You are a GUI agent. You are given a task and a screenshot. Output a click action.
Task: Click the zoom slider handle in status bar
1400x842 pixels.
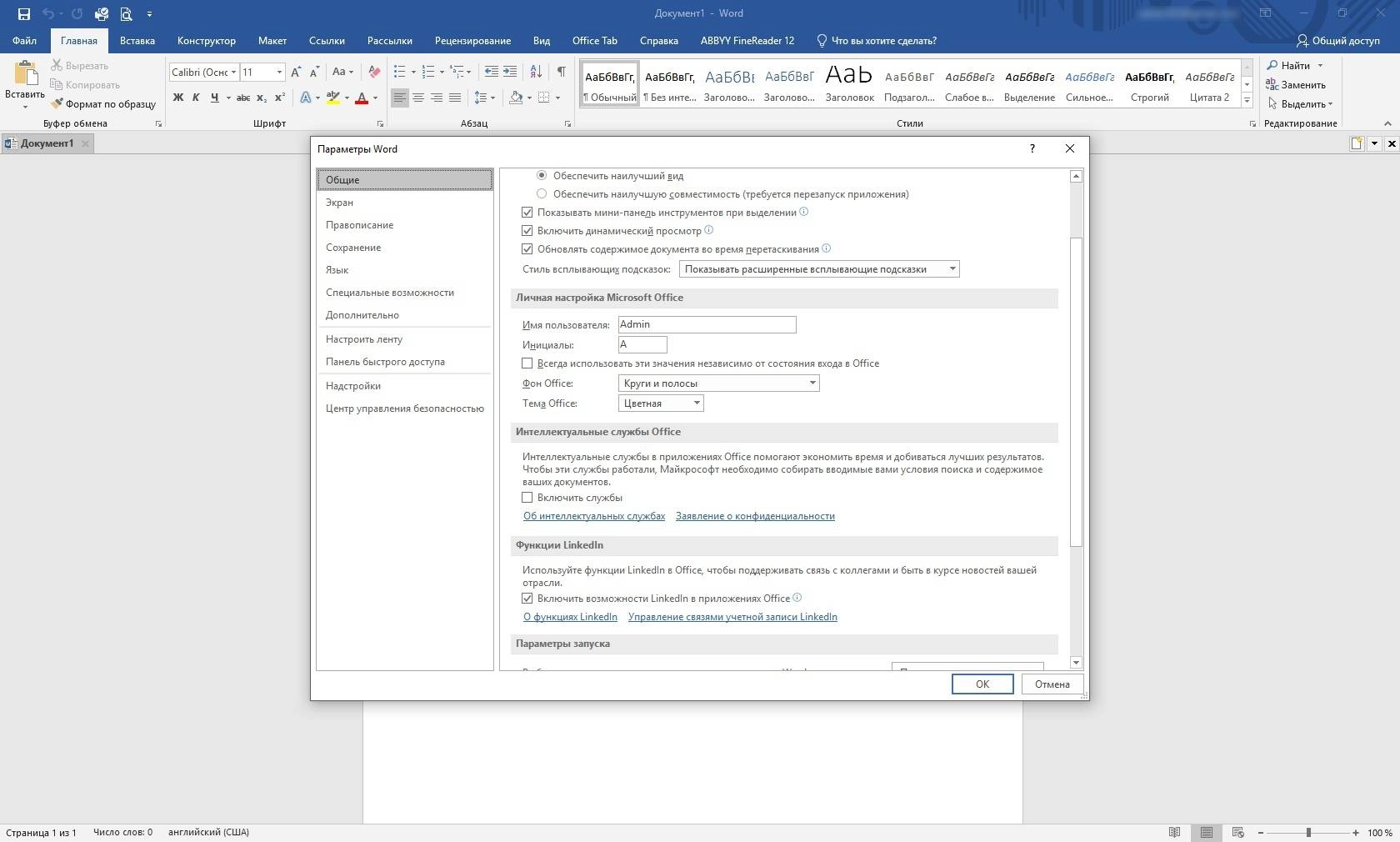1308,832
